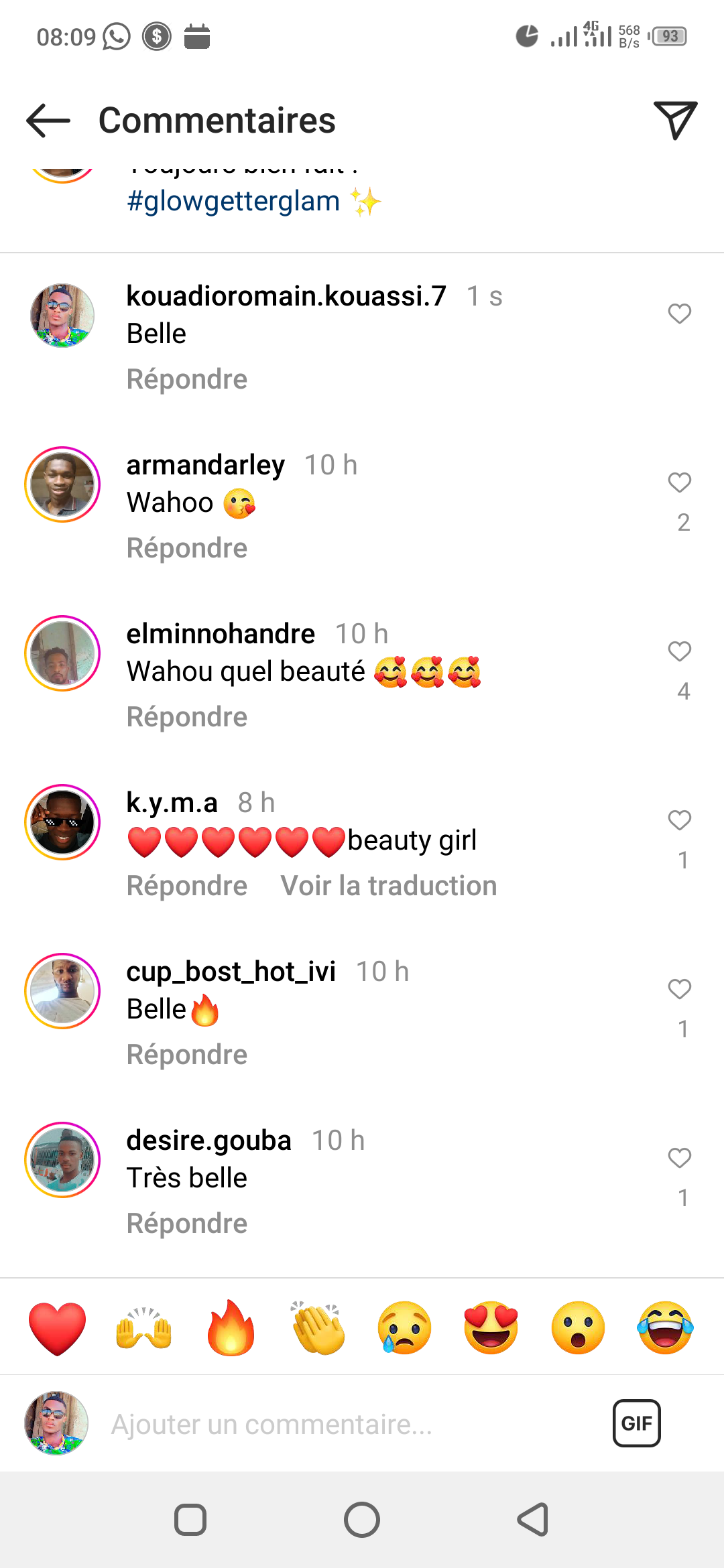Open the GIF picker button
This screenshot has height=1568, width=724.
637,1423
